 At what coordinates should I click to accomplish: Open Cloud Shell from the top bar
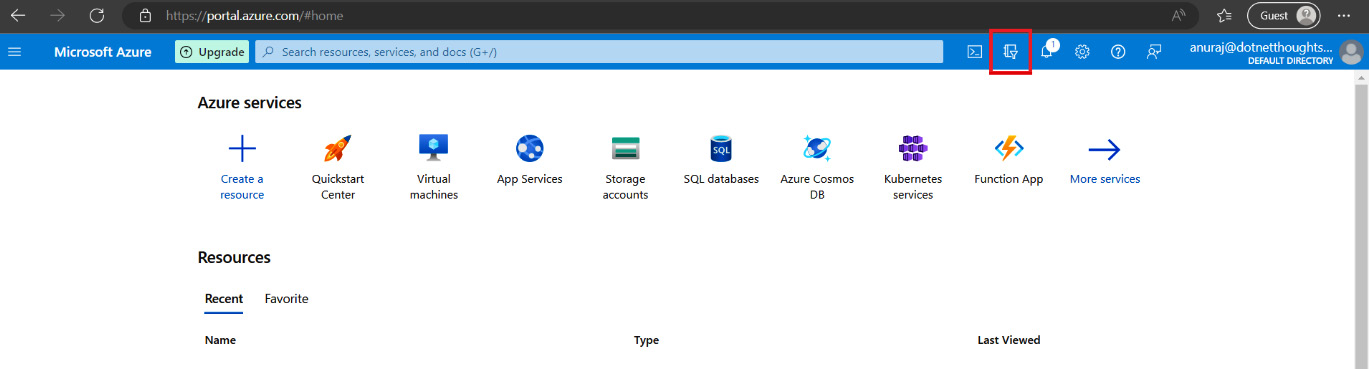(974, 52)
